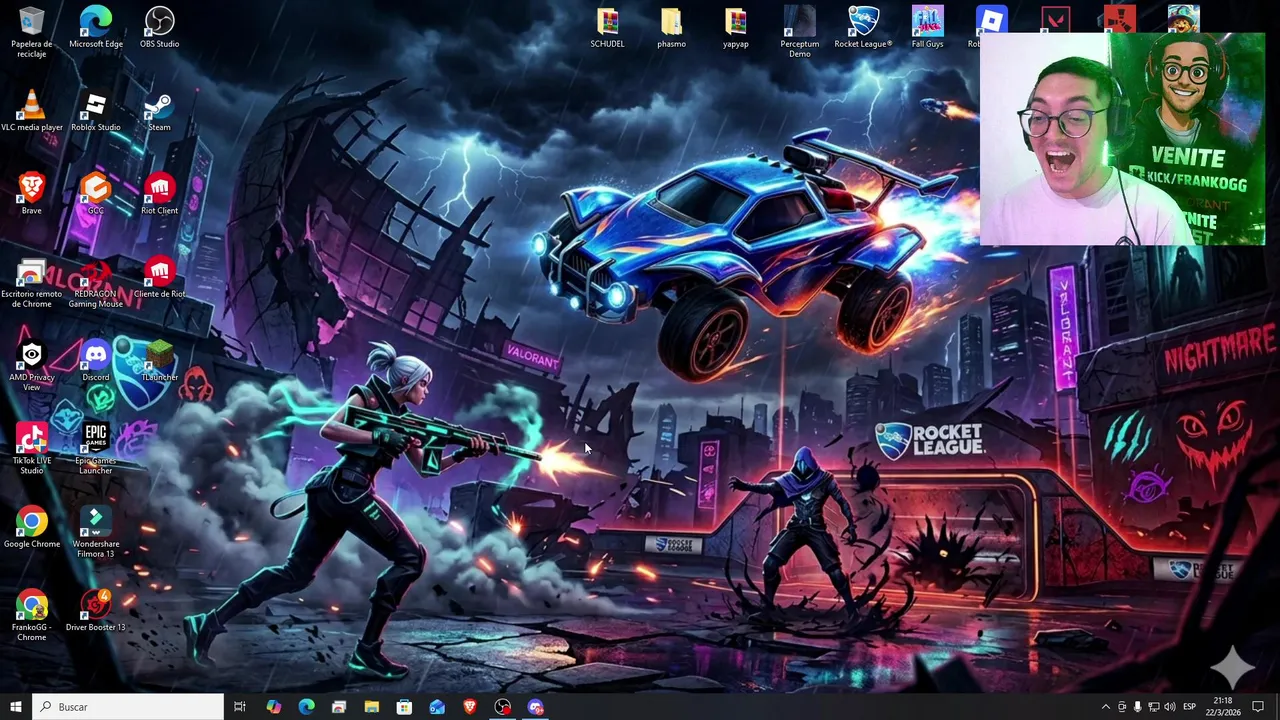Open Task View from the taskbar
This screenshot has width=1280, height=720.
click(x=240, y=707)
